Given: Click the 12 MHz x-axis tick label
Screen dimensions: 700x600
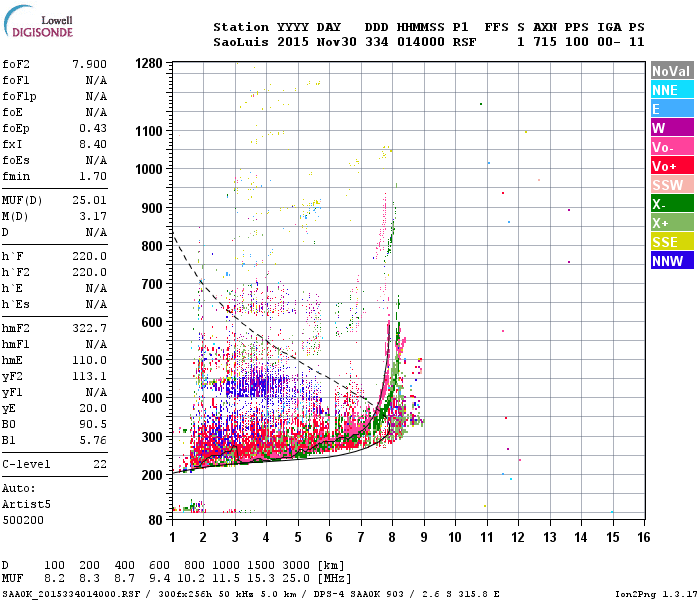Looking at the screenshot, I should click(518, 537).
